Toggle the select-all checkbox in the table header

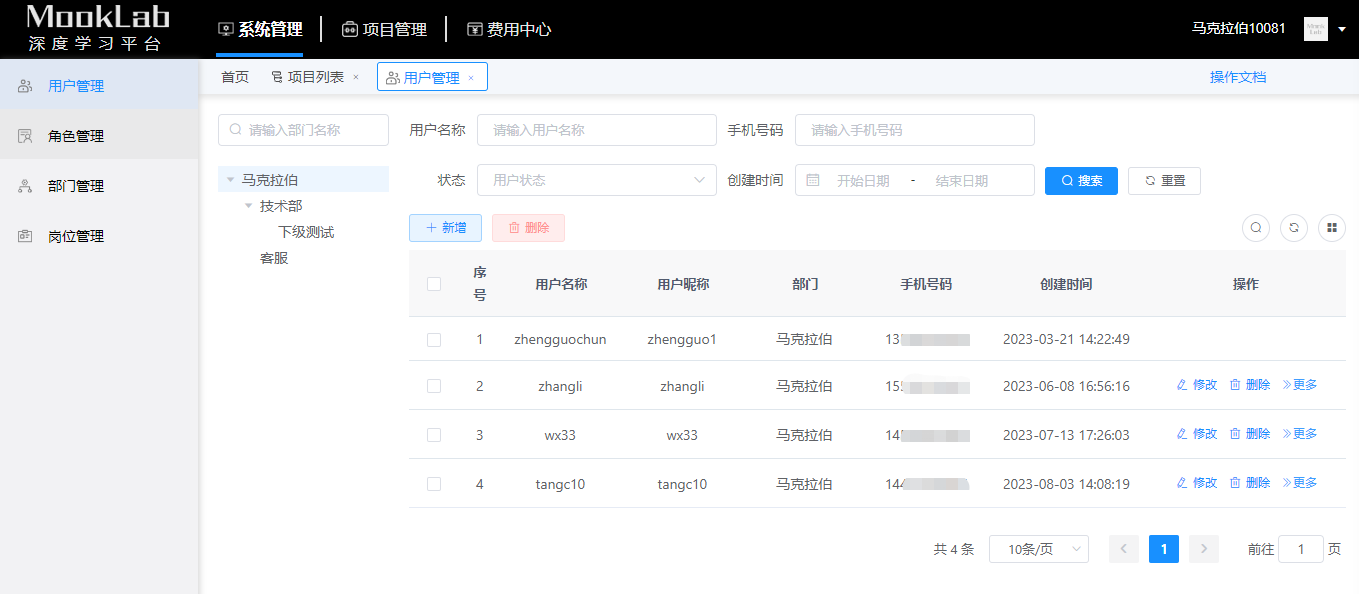pos(434,284)
